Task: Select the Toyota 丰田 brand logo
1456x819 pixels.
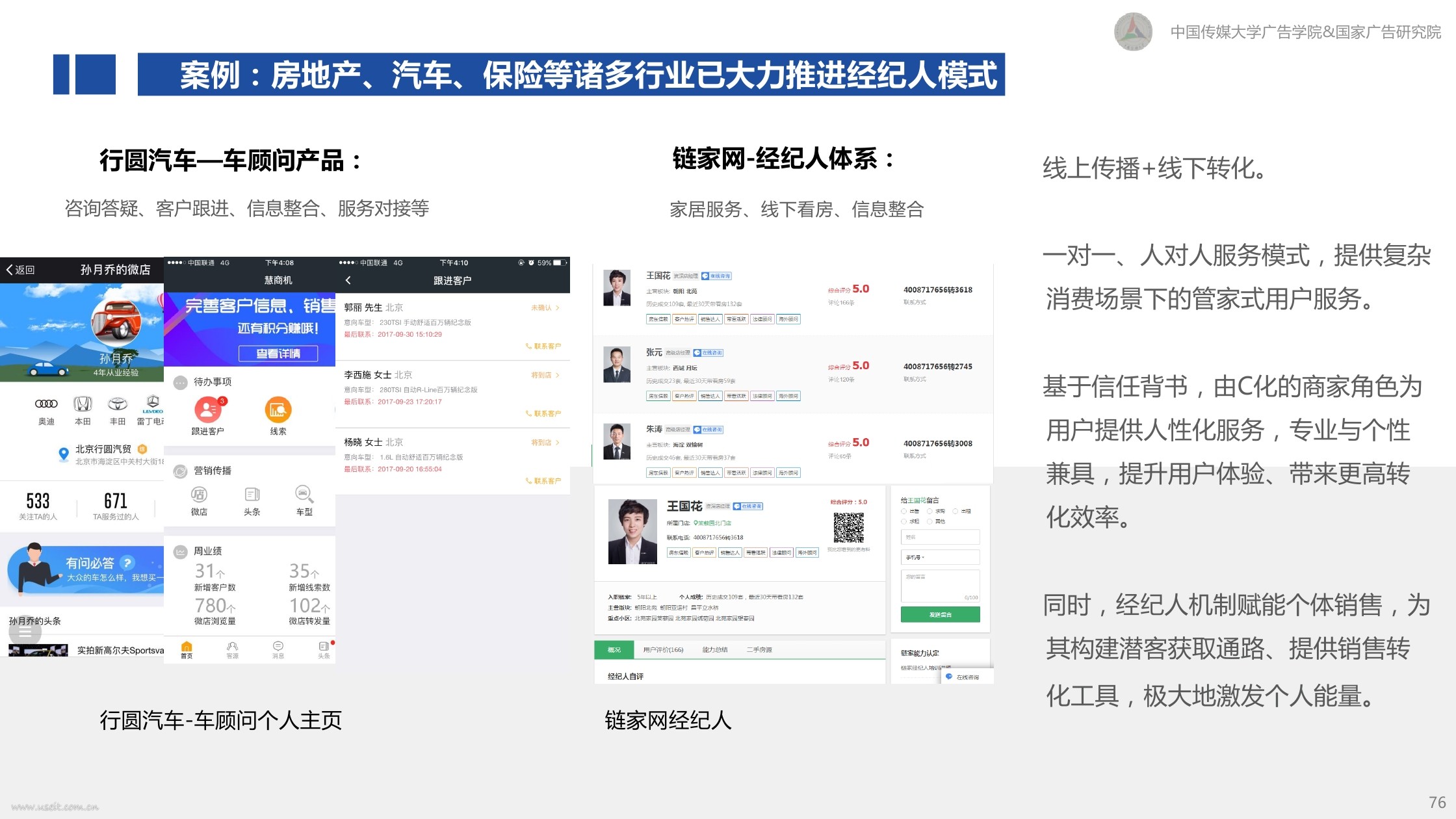Action: tap(118, 404)
